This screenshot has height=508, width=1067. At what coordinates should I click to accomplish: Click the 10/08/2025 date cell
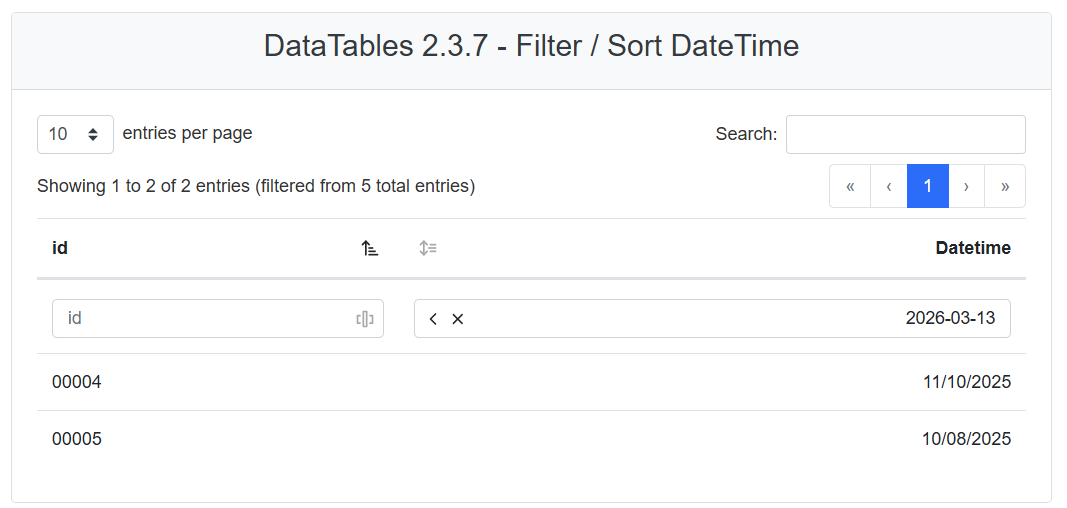click(966, 439)
